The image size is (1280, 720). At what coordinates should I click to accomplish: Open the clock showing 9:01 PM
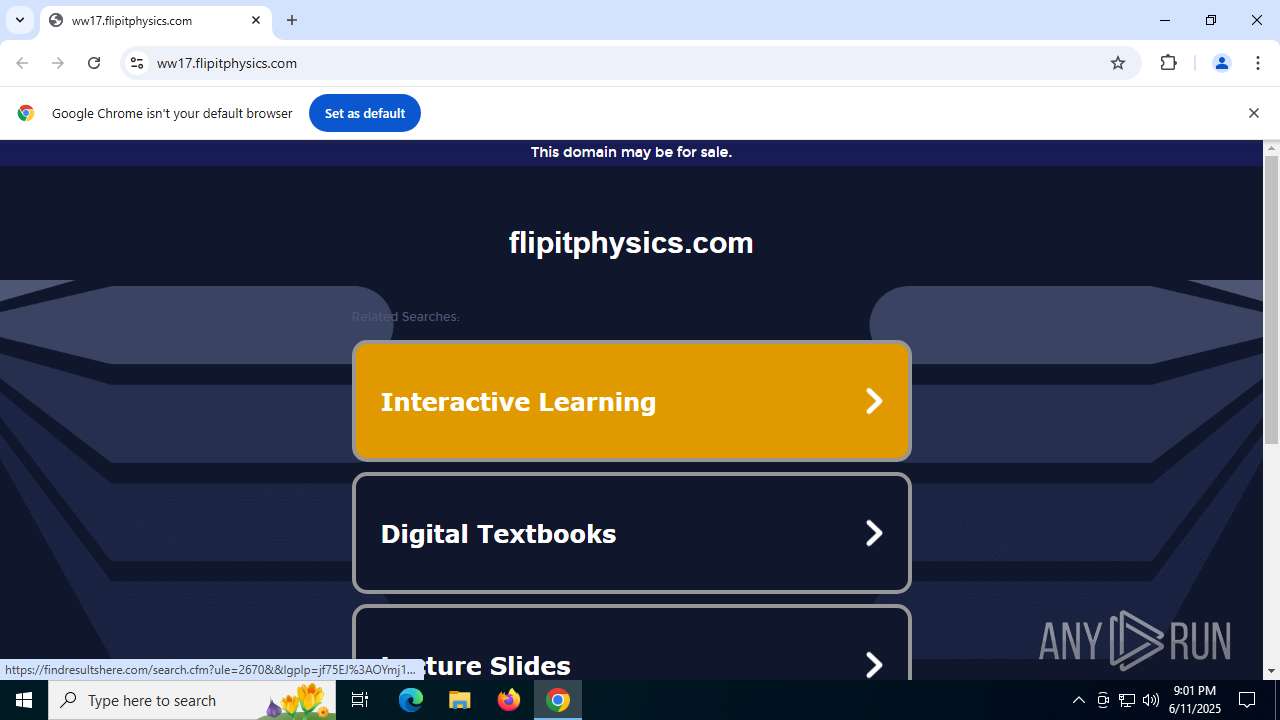pos(1197,700)
